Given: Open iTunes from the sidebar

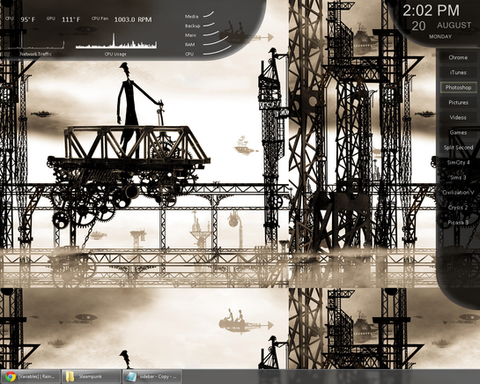Looking at the screenshot, I should click(458, 72).
